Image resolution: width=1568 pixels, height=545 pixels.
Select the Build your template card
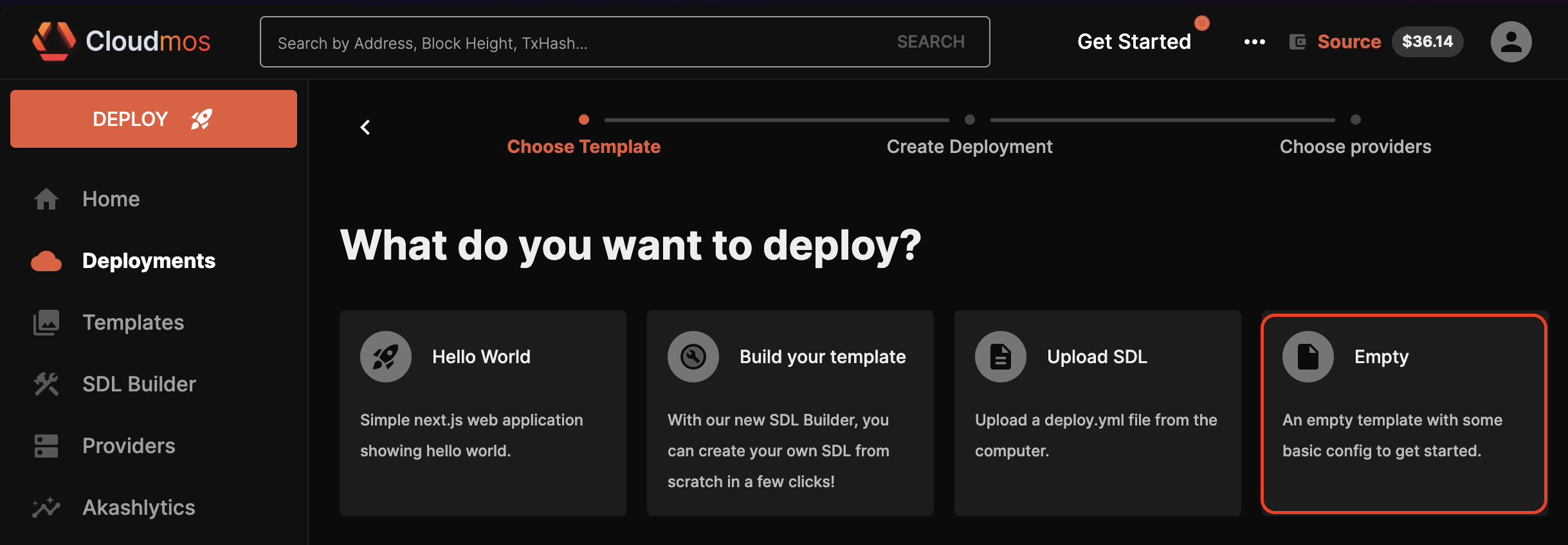pos(790,413)
